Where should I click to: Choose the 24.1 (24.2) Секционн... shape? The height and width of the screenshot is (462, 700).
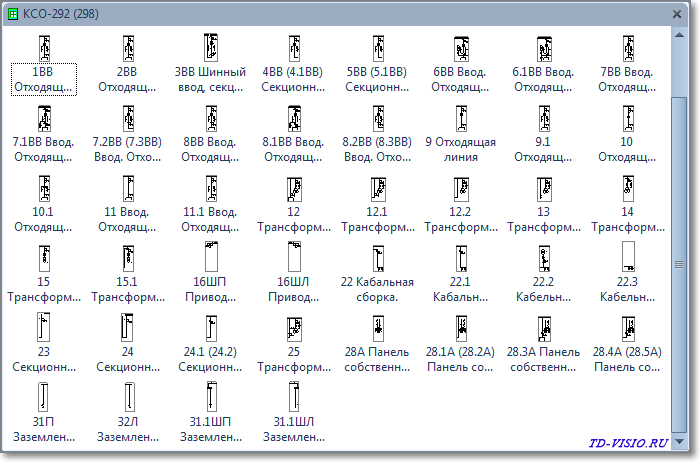[210, 344]
